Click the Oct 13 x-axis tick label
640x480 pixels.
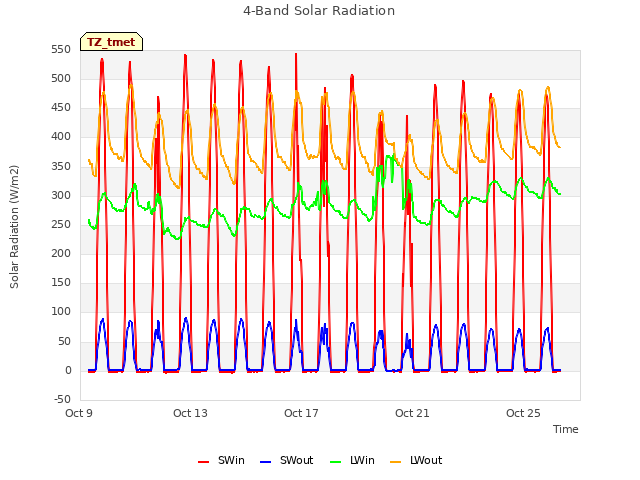click(190, 413)
